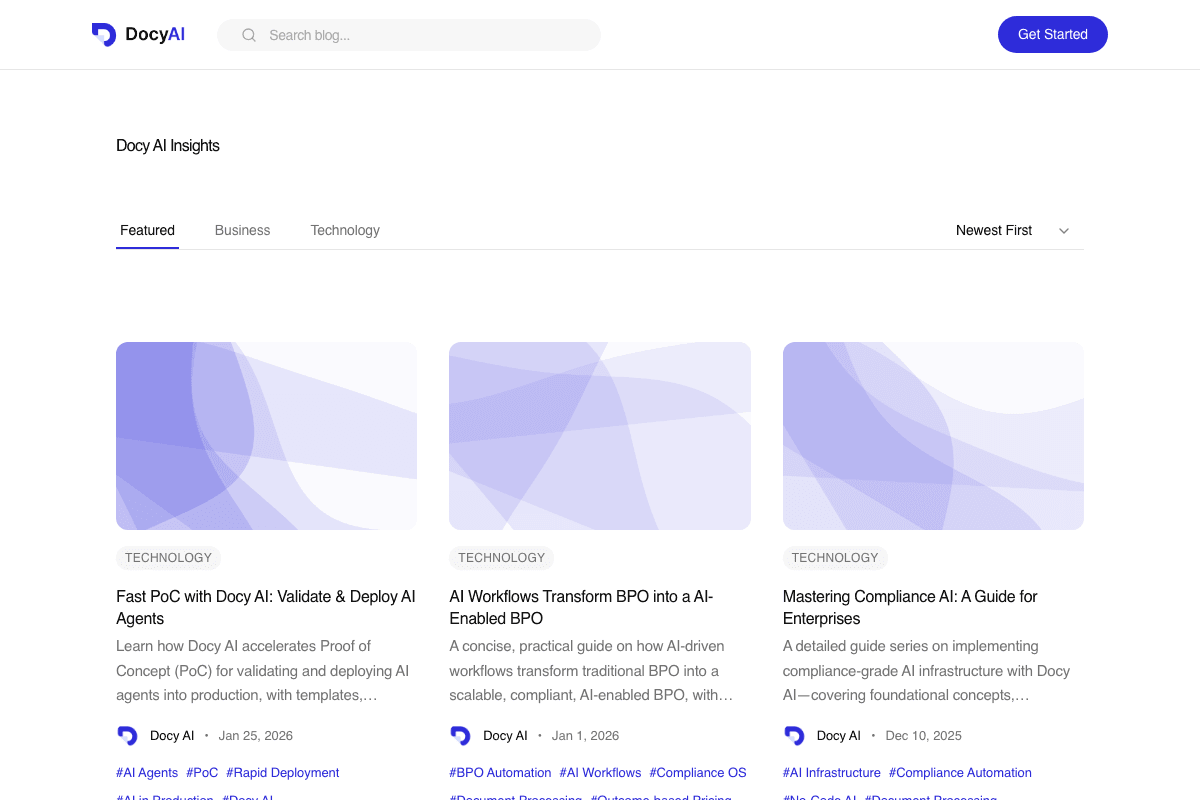Screen dimensions: 1200x800
Task: Click the TECHNOLOGY badge on first card
Action: pos(168,558)
